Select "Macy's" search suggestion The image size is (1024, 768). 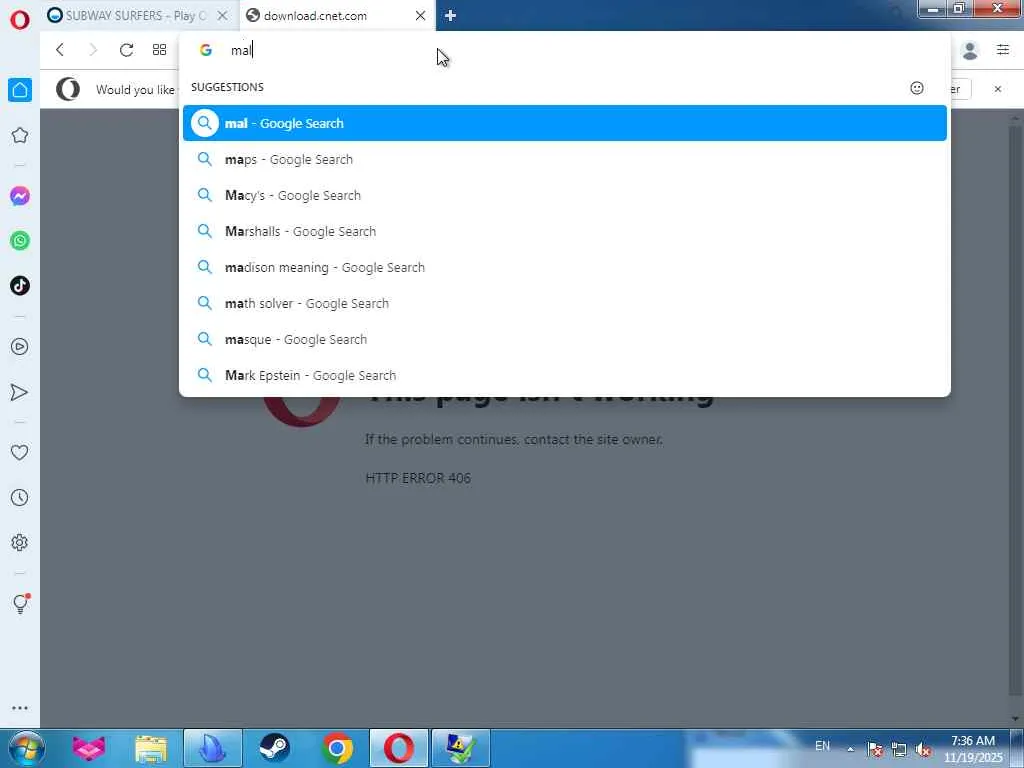(x=565, y=195)
